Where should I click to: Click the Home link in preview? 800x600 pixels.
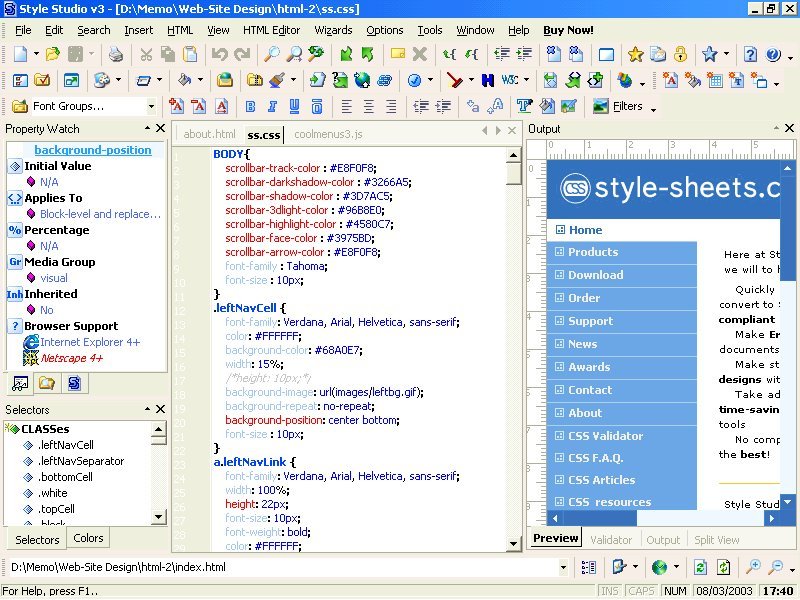[x=585, y=230]
